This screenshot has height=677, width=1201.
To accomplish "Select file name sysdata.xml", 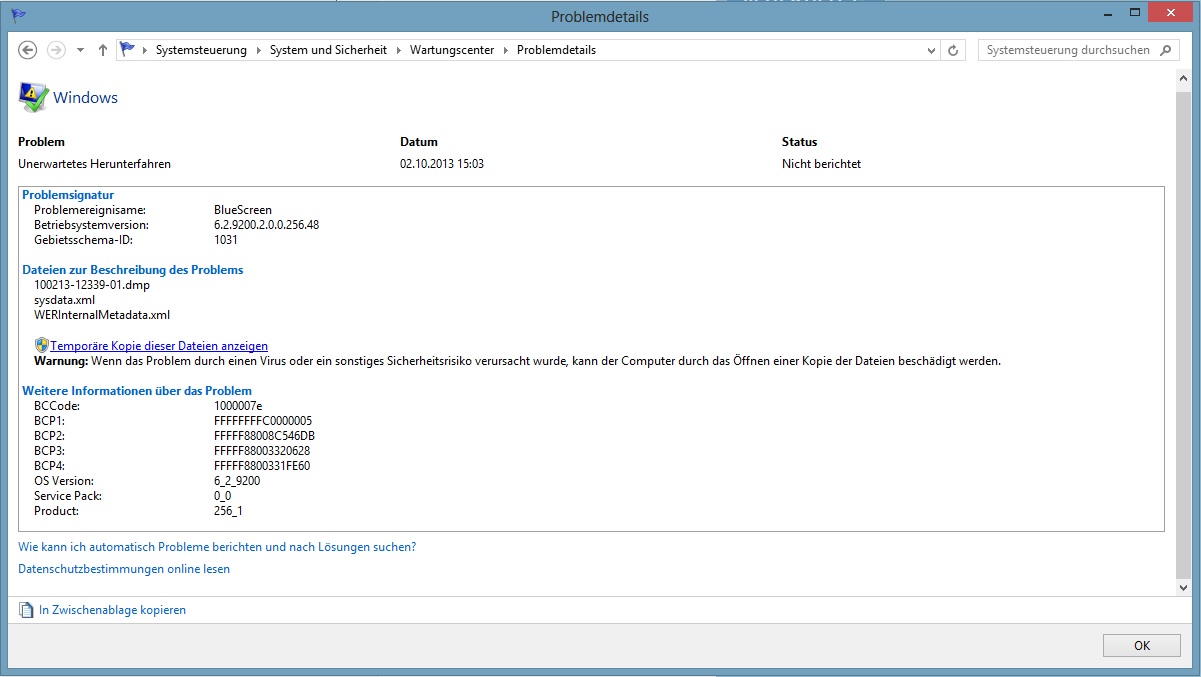I will coord(64,300).
